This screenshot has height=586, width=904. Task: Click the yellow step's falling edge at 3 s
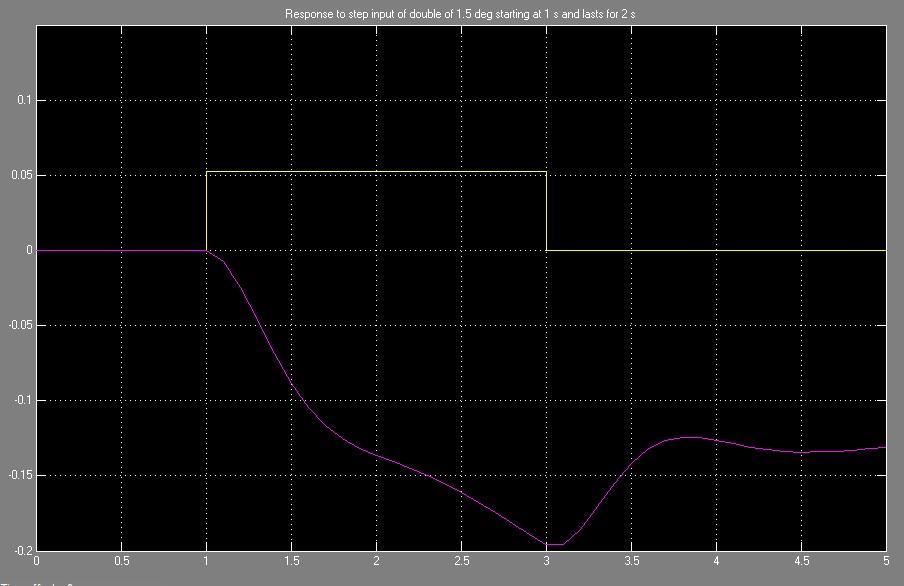coord(546,211)
